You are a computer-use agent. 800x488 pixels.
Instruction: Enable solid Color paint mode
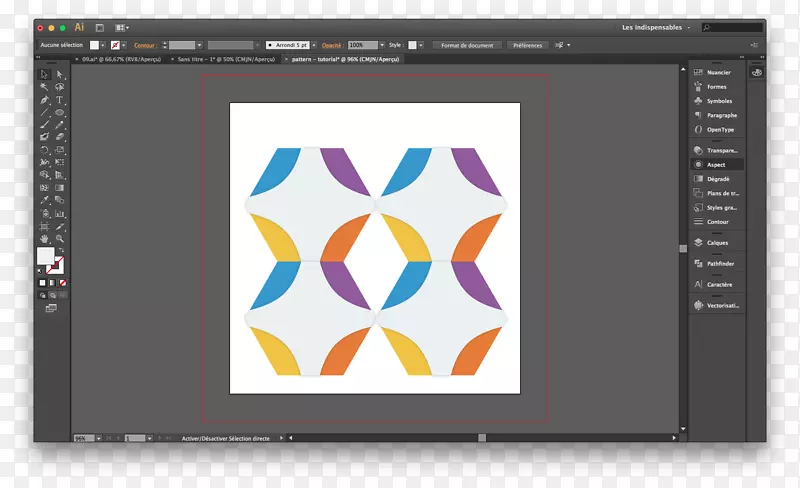pyautogui.click(x=42, y=283)
